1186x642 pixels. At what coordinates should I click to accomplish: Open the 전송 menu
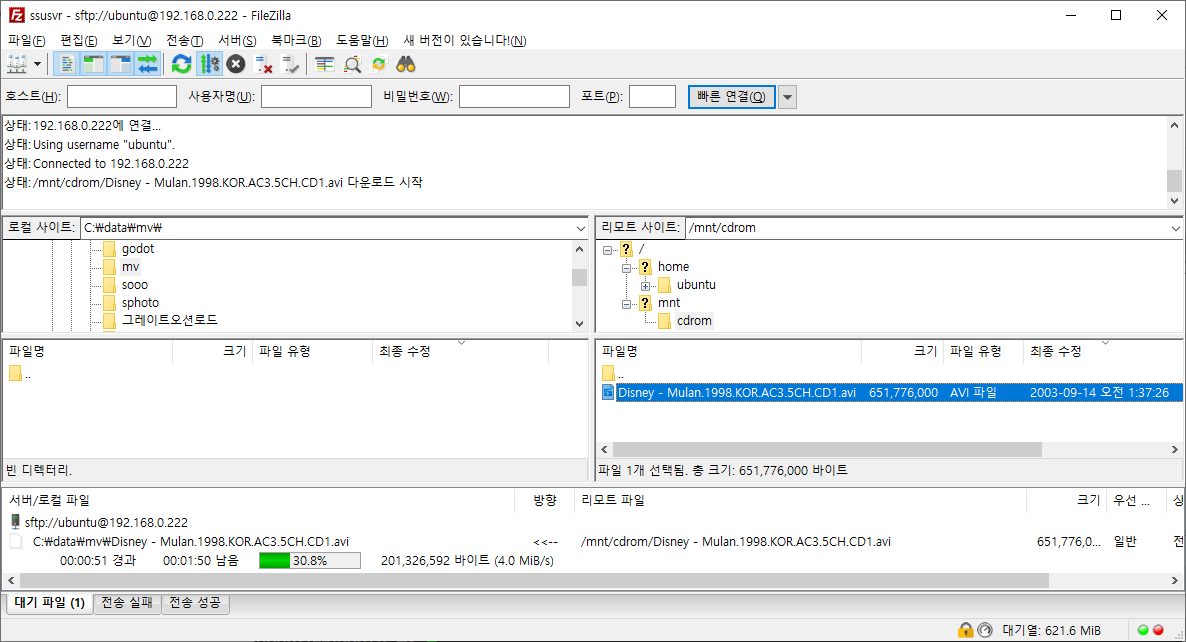pyautogui.click(x=185, y=40)
